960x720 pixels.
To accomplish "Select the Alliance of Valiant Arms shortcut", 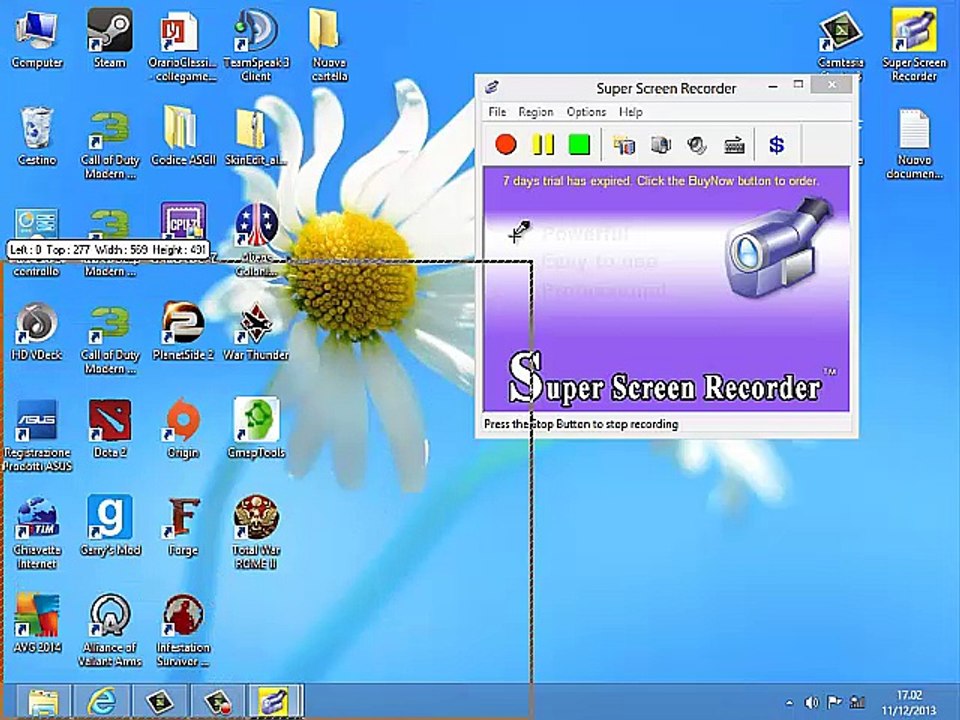I will pyautogui.click(x=110, y=631).
